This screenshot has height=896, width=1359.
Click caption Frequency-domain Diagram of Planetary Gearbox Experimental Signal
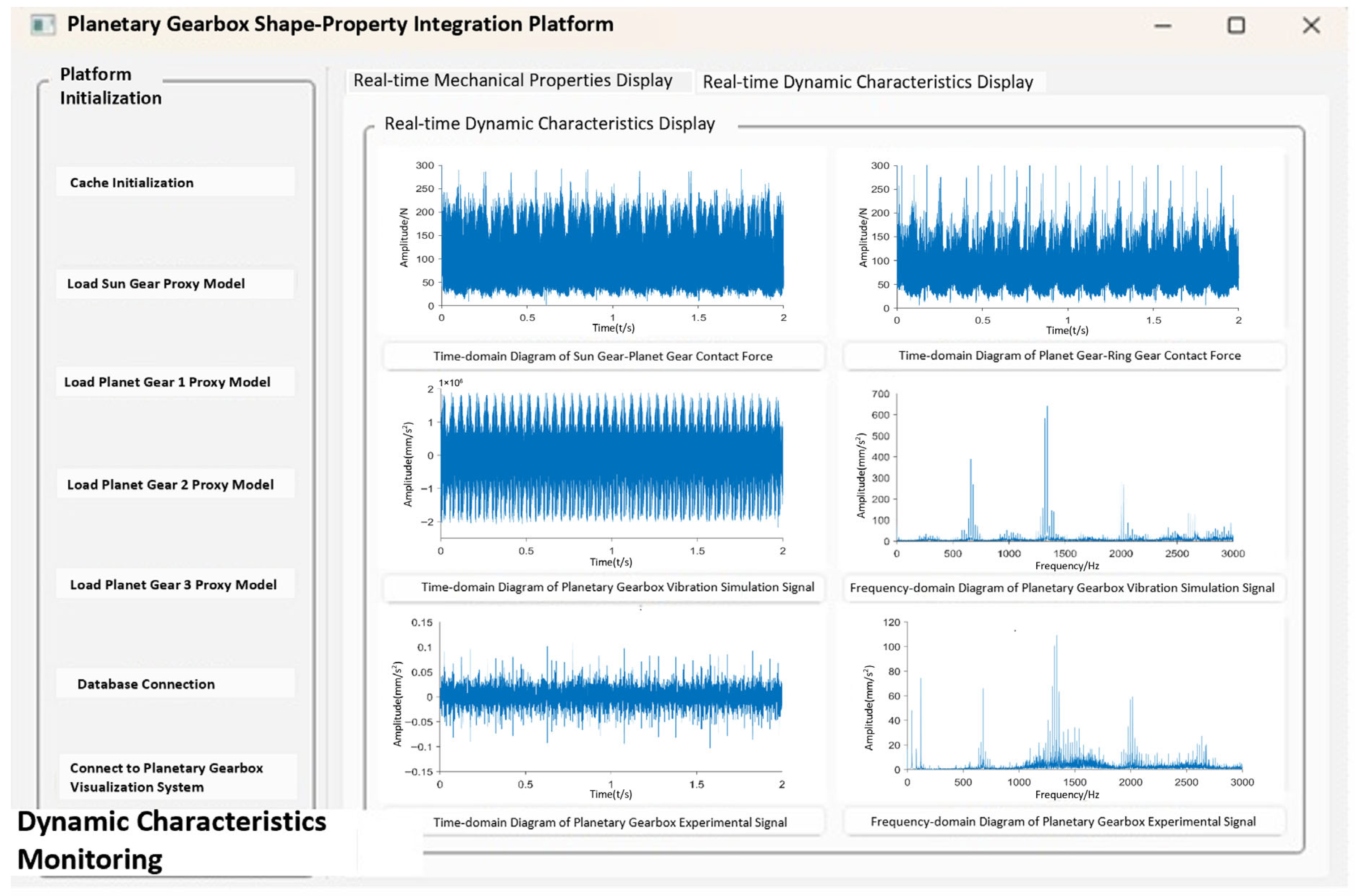tap(1063, 822)
